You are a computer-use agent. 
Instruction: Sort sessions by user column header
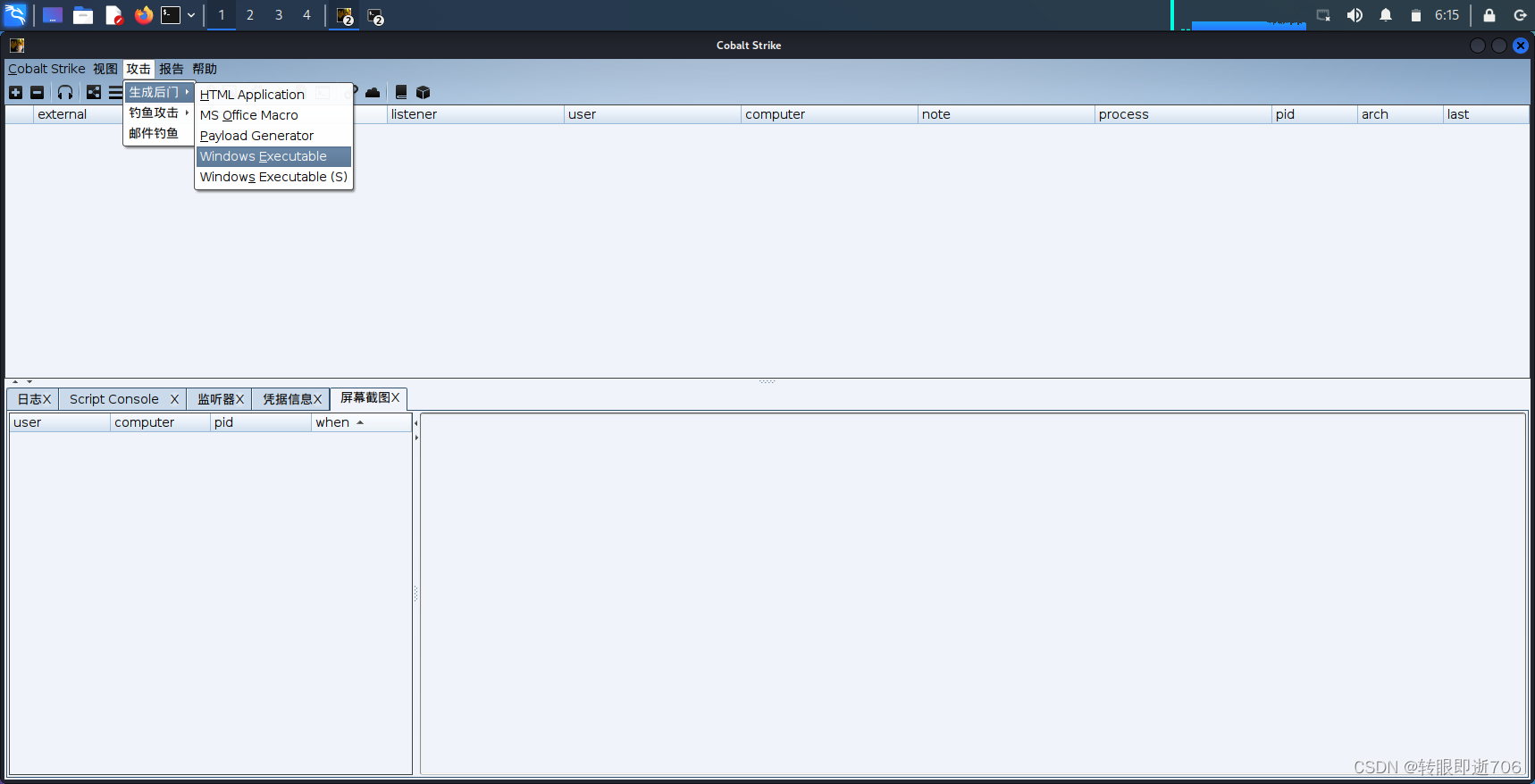652,114
